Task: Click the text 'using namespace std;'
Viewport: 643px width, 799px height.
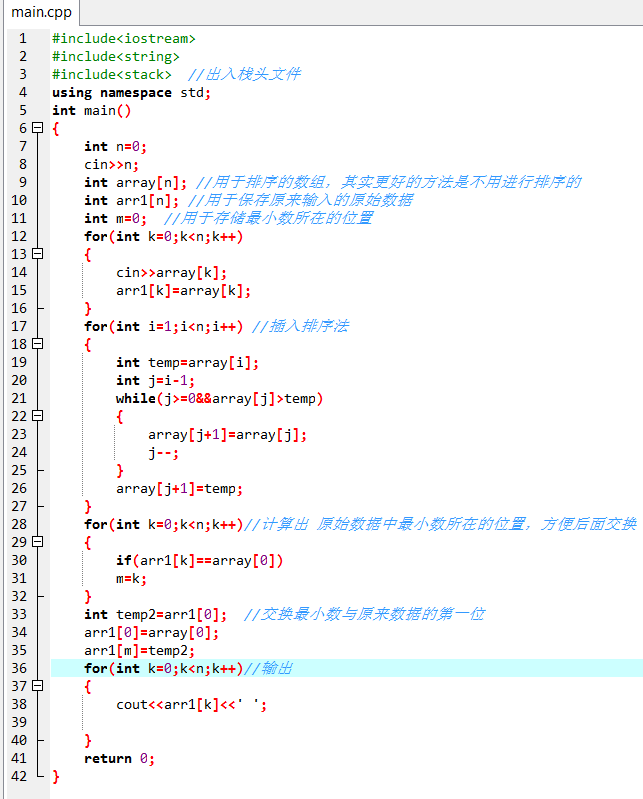Action: pyautogui.click(x=131, y=93)
